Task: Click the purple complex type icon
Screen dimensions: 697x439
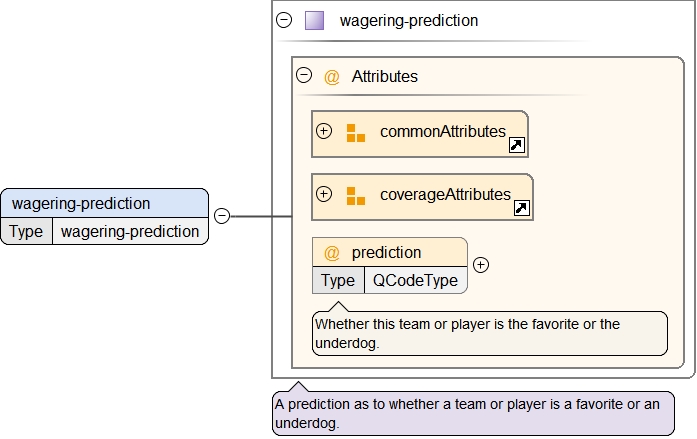Action: pos(314,20)
